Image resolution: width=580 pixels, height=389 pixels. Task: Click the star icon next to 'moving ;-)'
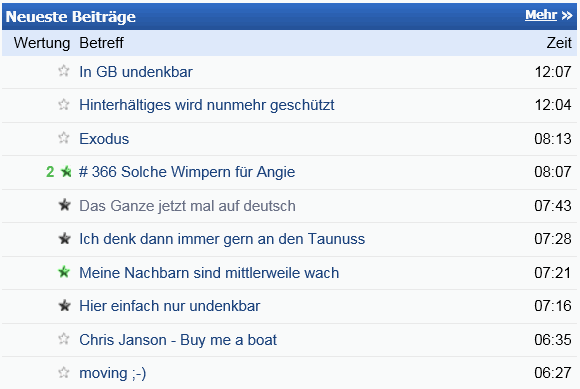(x=64, y=372)
